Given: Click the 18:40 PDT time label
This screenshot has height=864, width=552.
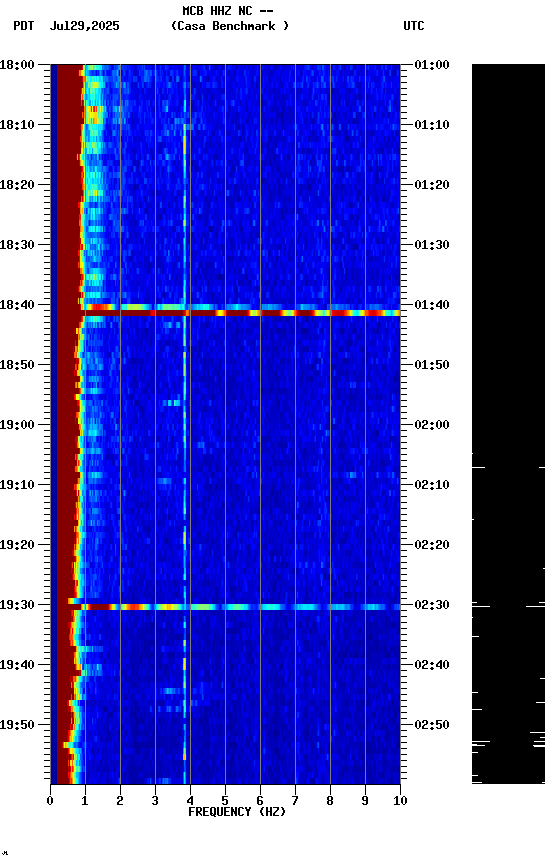Looking at the screenshot, I should [x=17, y=305].
